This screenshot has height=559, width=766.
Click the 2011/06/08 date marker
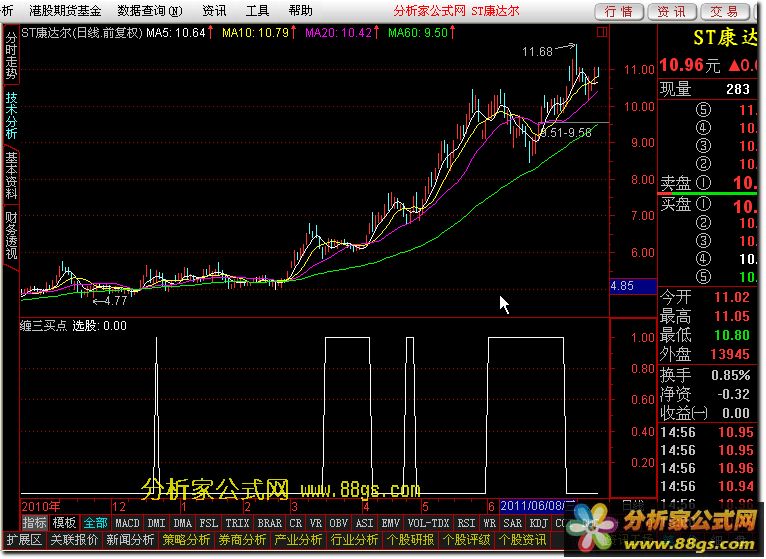[537, 506]
